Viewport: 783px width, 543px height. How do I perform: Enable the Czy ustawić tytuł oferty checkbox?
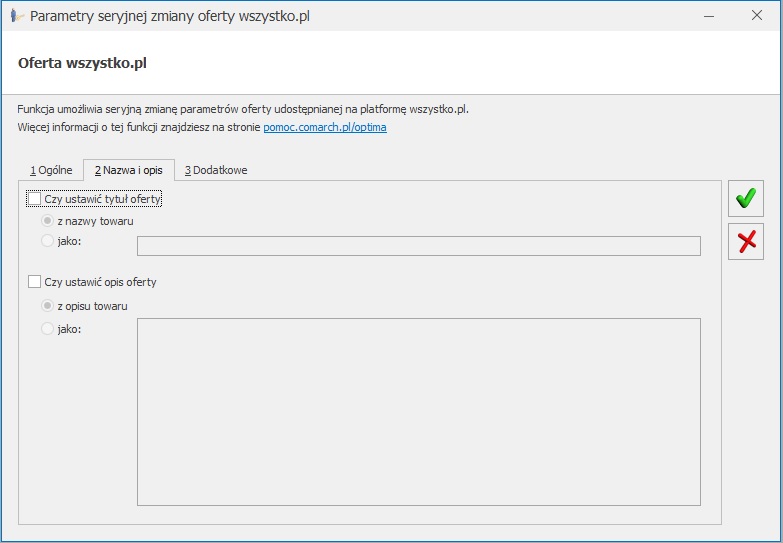click(34, 199)
